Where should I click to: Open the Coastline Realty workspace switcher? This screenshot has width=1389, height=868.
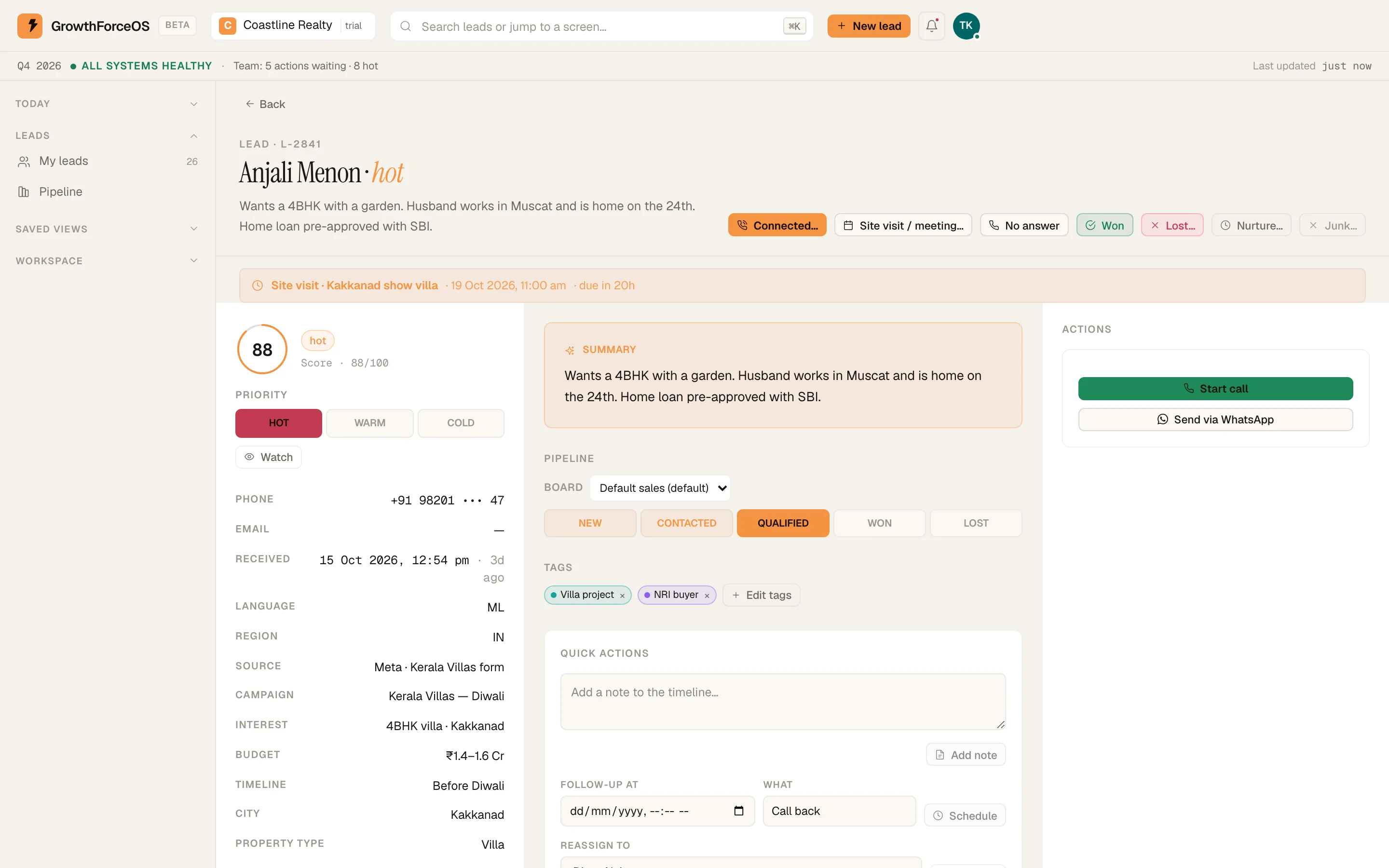pos(293,26)
